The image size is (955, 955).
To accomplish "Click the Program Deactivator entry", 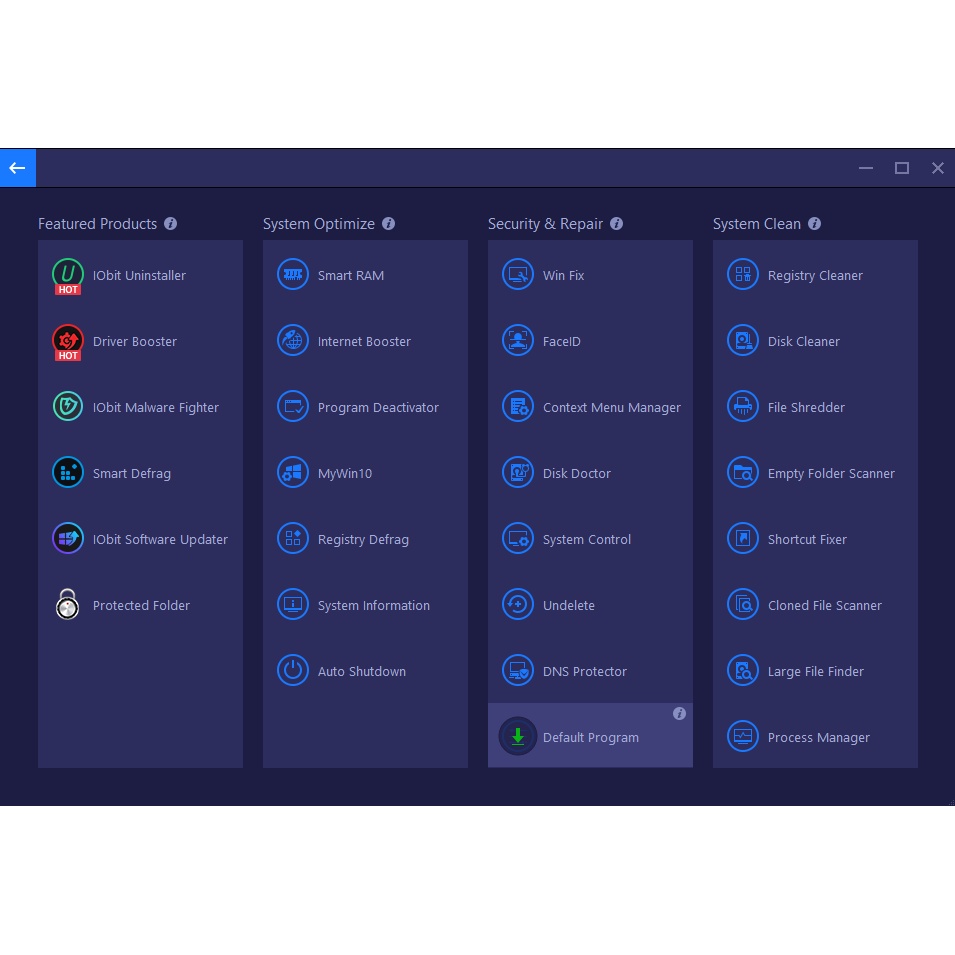I will click(377, 407).
